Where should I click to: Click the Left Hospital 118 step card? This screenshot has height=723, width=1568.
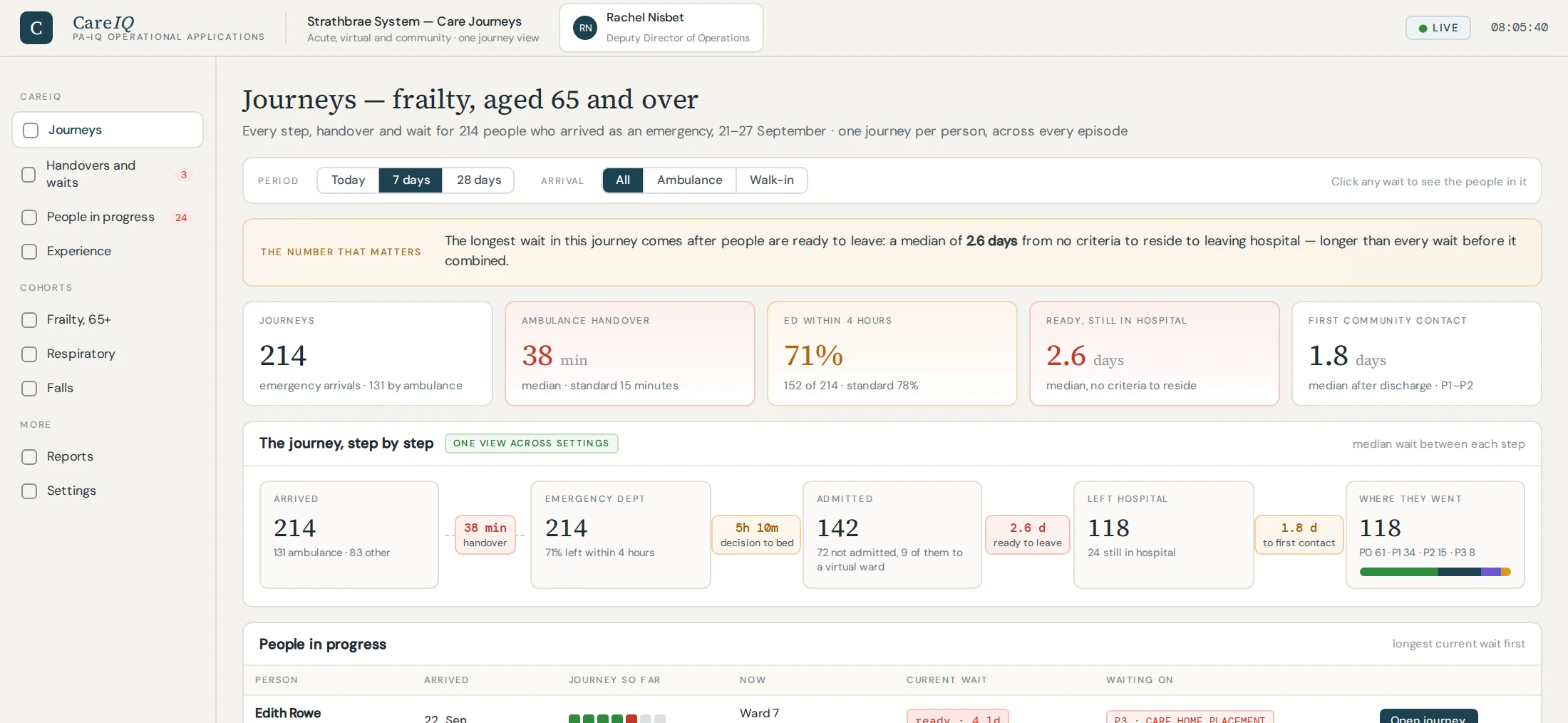1163,535
